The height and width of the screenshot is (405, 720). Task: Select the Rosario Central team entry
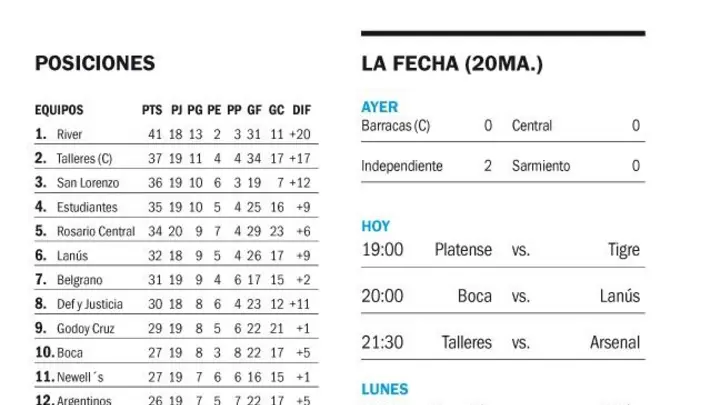click(96, 231)
